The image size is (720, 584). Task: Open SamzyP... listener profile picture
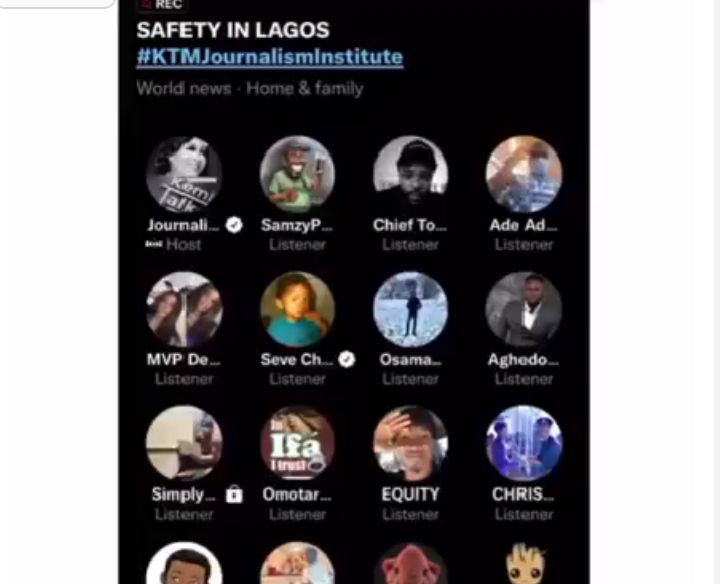[x=297, y=174]
